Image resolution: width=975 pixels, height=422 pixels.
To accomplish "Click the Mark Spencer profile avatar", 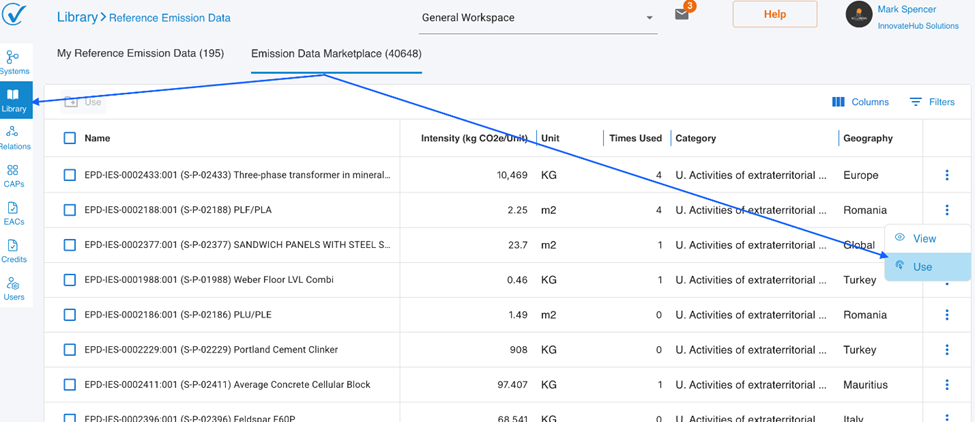I will (859, 15).
